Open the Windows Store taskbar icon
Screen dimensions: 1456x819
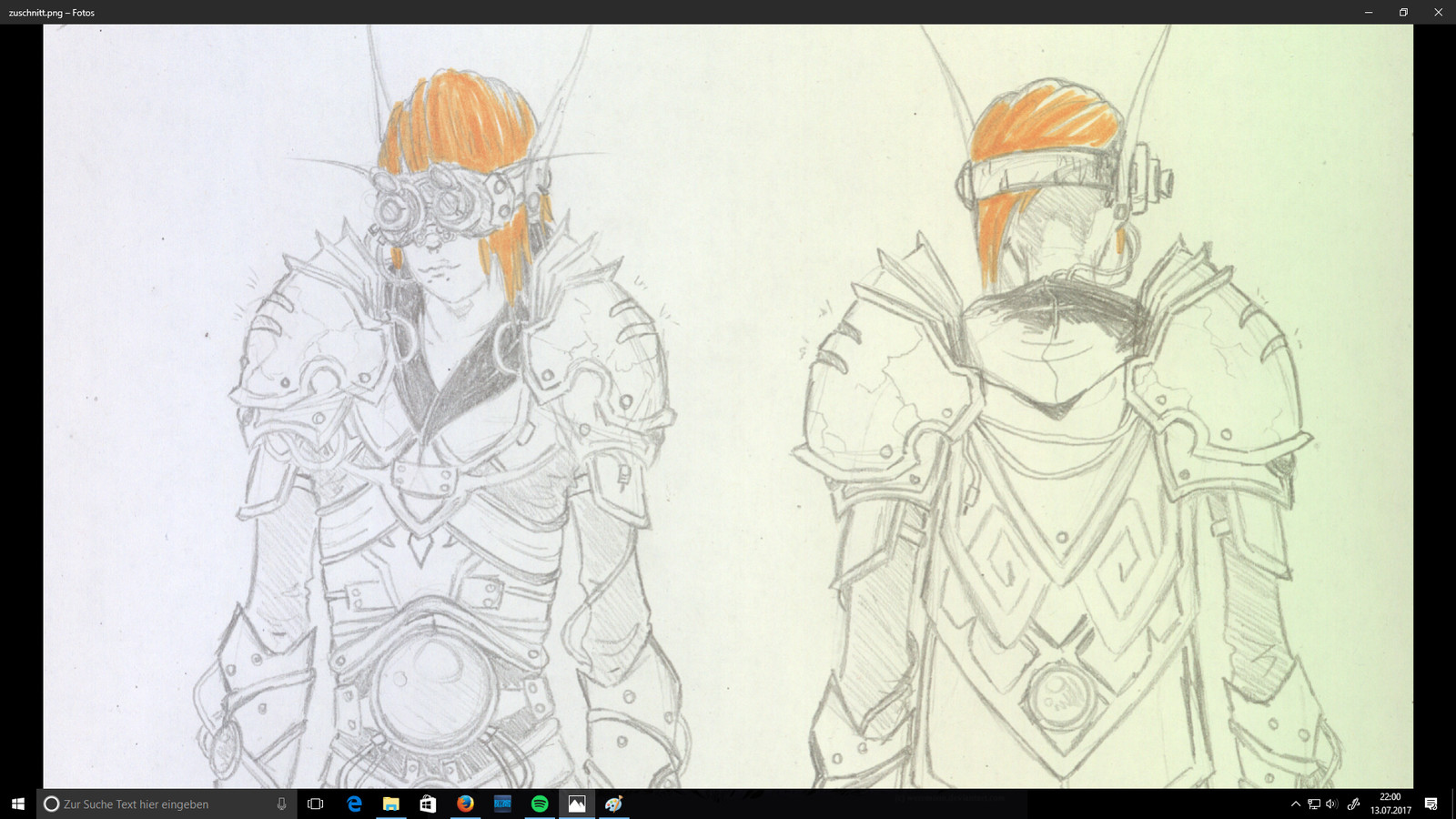[x=429, y=804]
